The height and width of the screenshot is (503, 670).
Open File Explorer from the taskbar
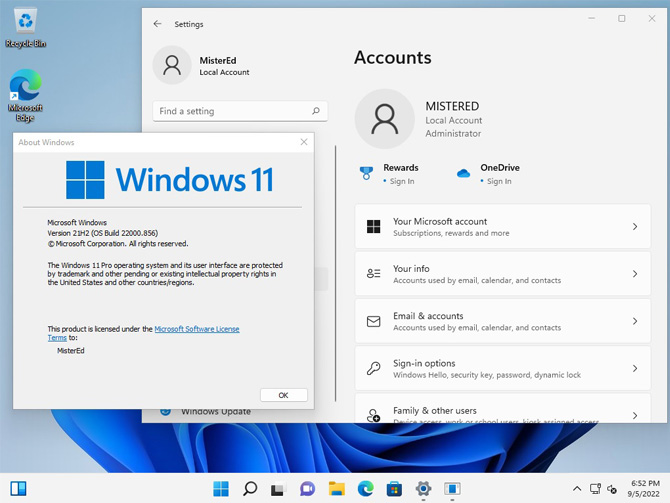tap(337, 489)
